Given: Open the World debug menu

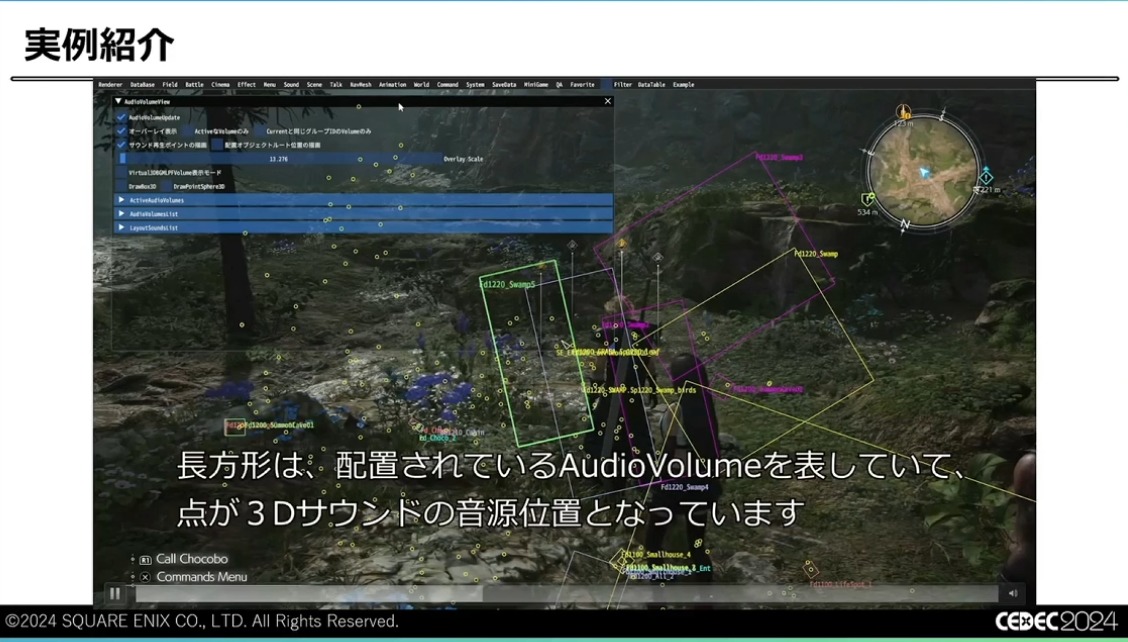Looking at the screenshot, I should tap(422, 85).
